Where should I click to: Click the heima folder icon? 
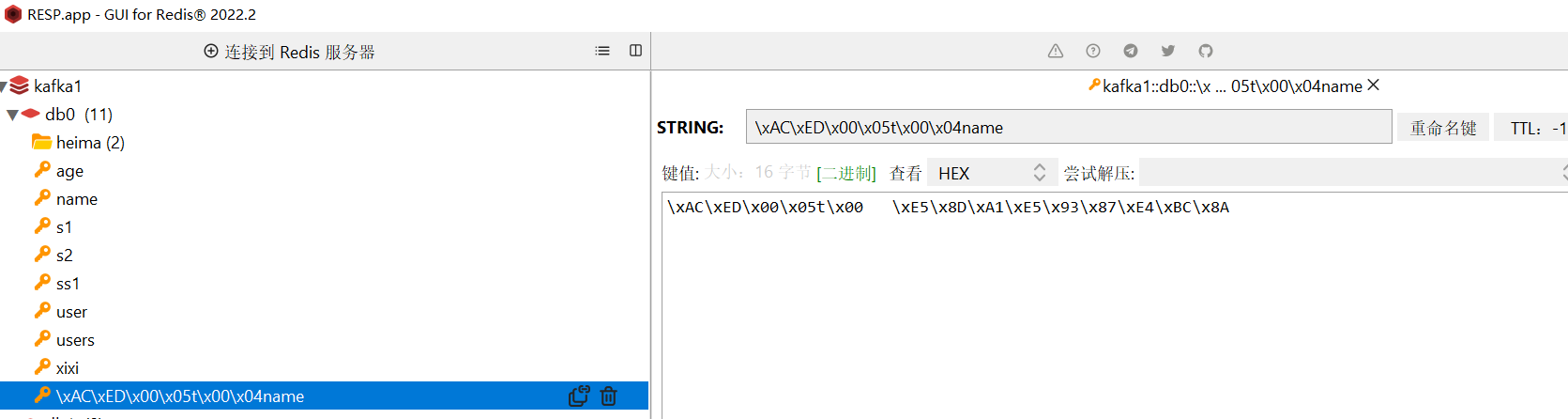tap(41, 142)
